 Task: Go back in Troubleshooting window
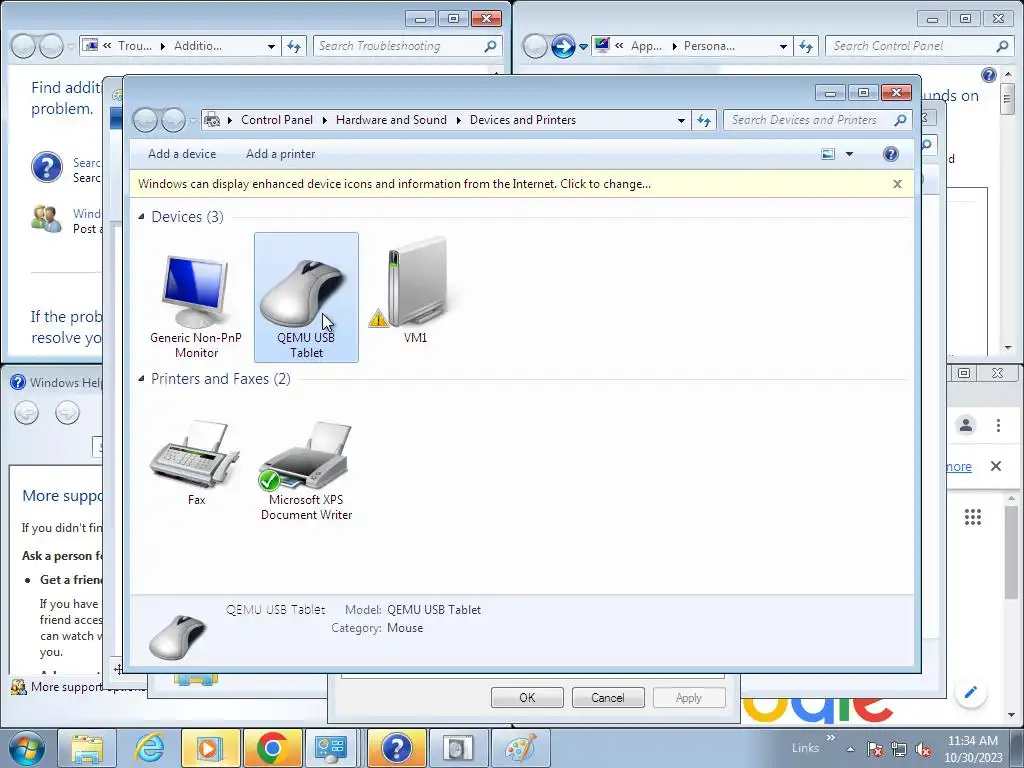(23, 46)
